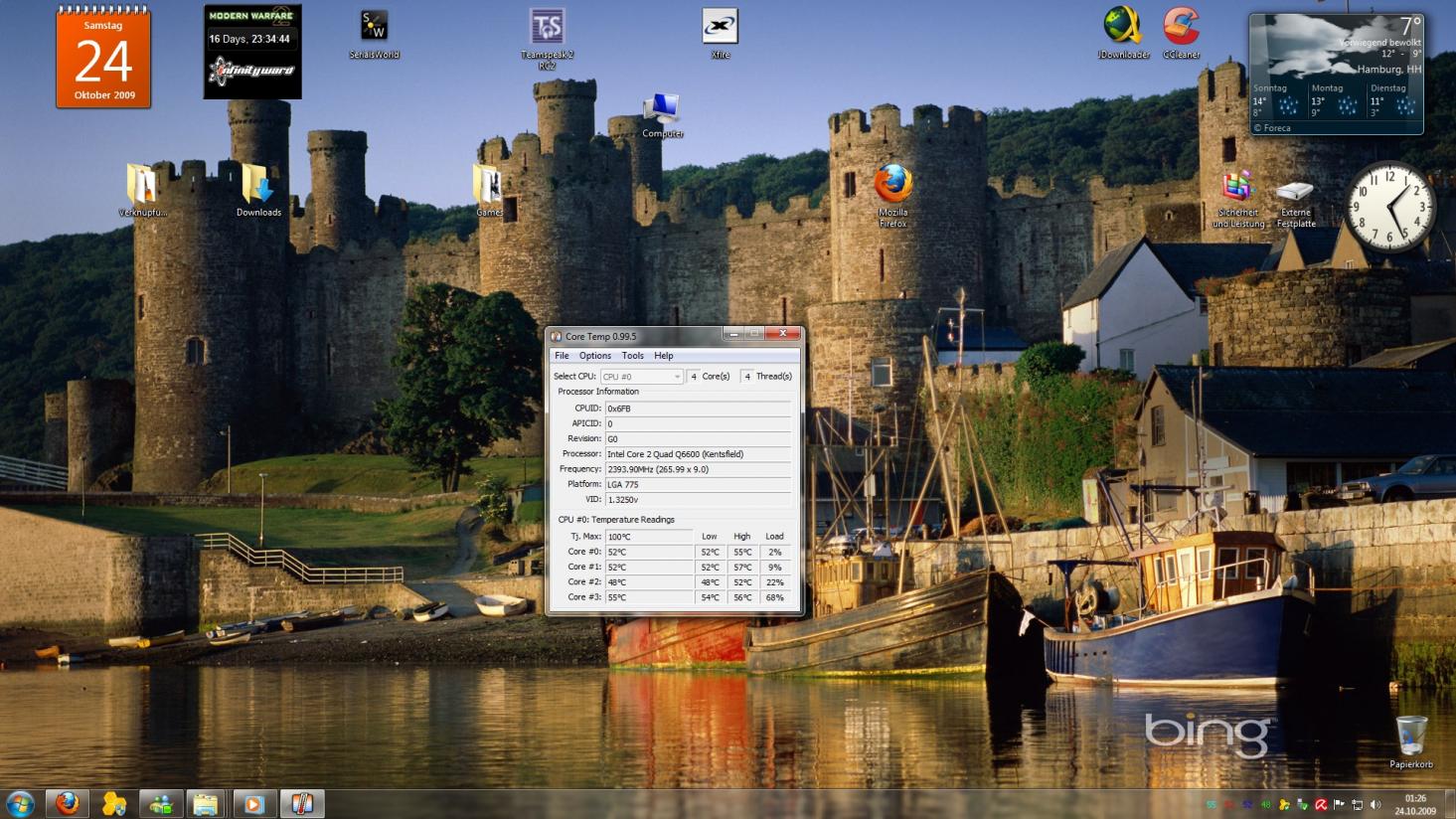Screen dimensions: 1456x819
Task: Click the analog clock gadget
Action: pyautogui.click(x=1389, y=206)
